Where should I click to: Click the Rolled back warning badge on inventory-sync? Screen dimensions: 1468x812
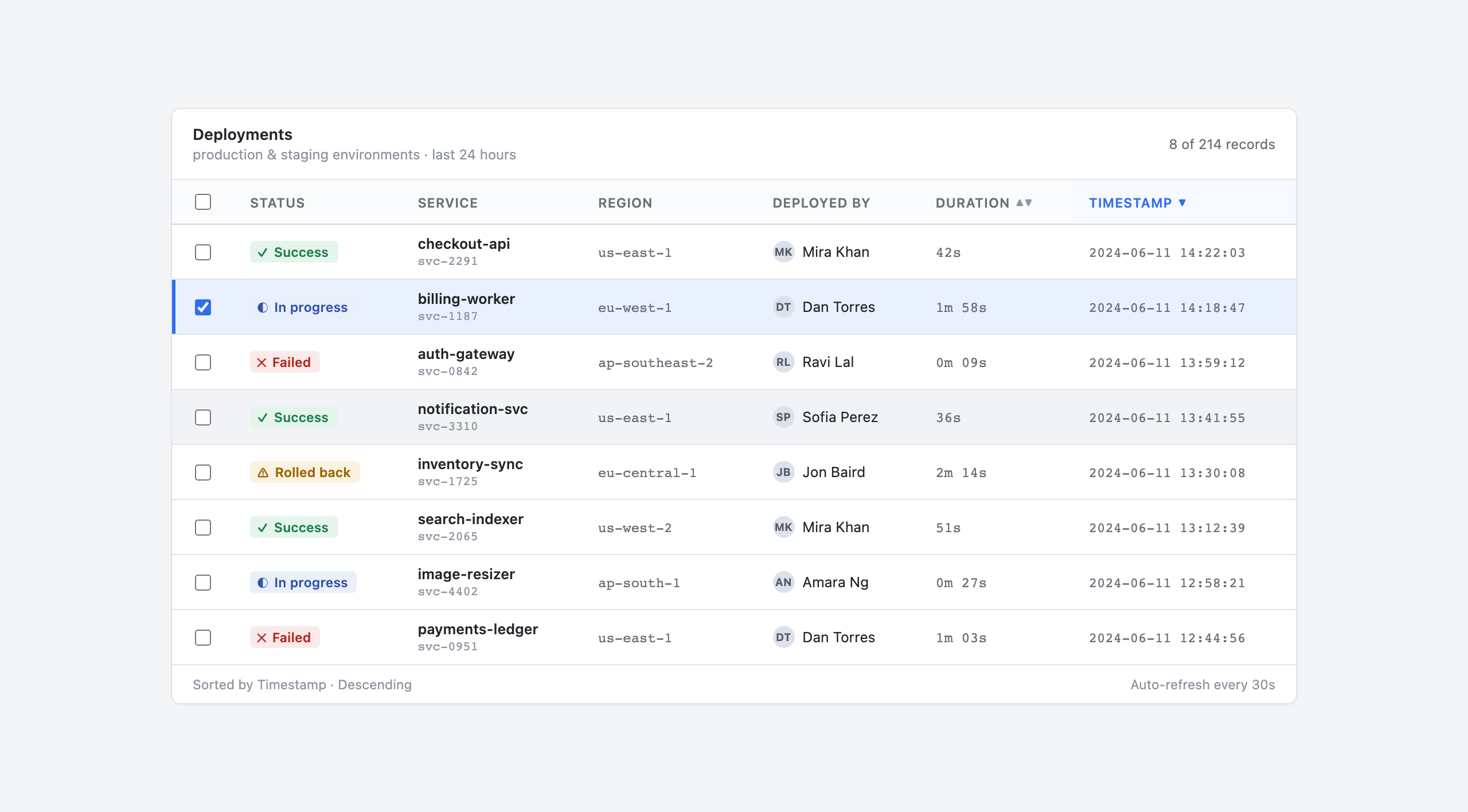click(x=304, y=472)
